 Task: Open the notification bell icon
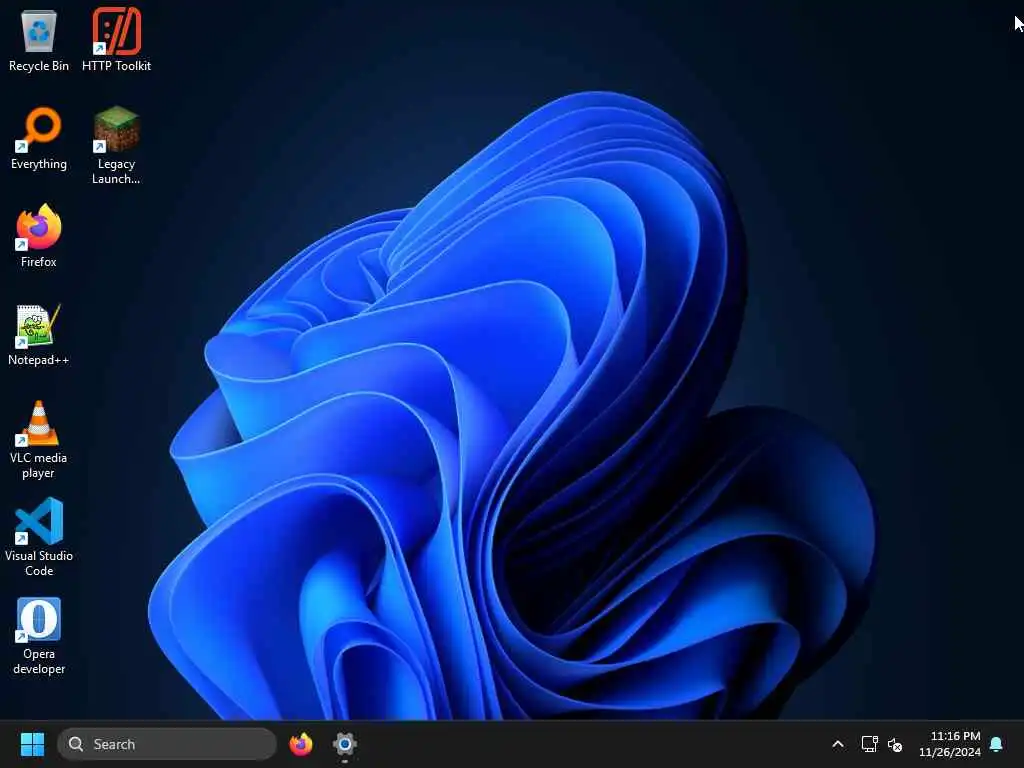pyautogui.click(x=997, y=744)
